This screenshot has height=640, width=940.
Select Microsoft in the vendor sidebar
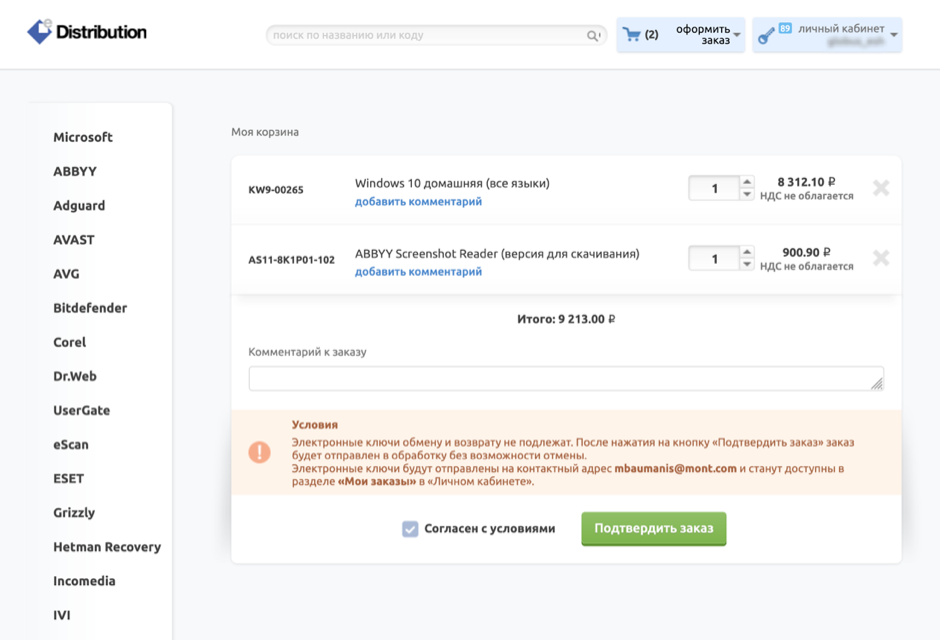click(83, 137)
